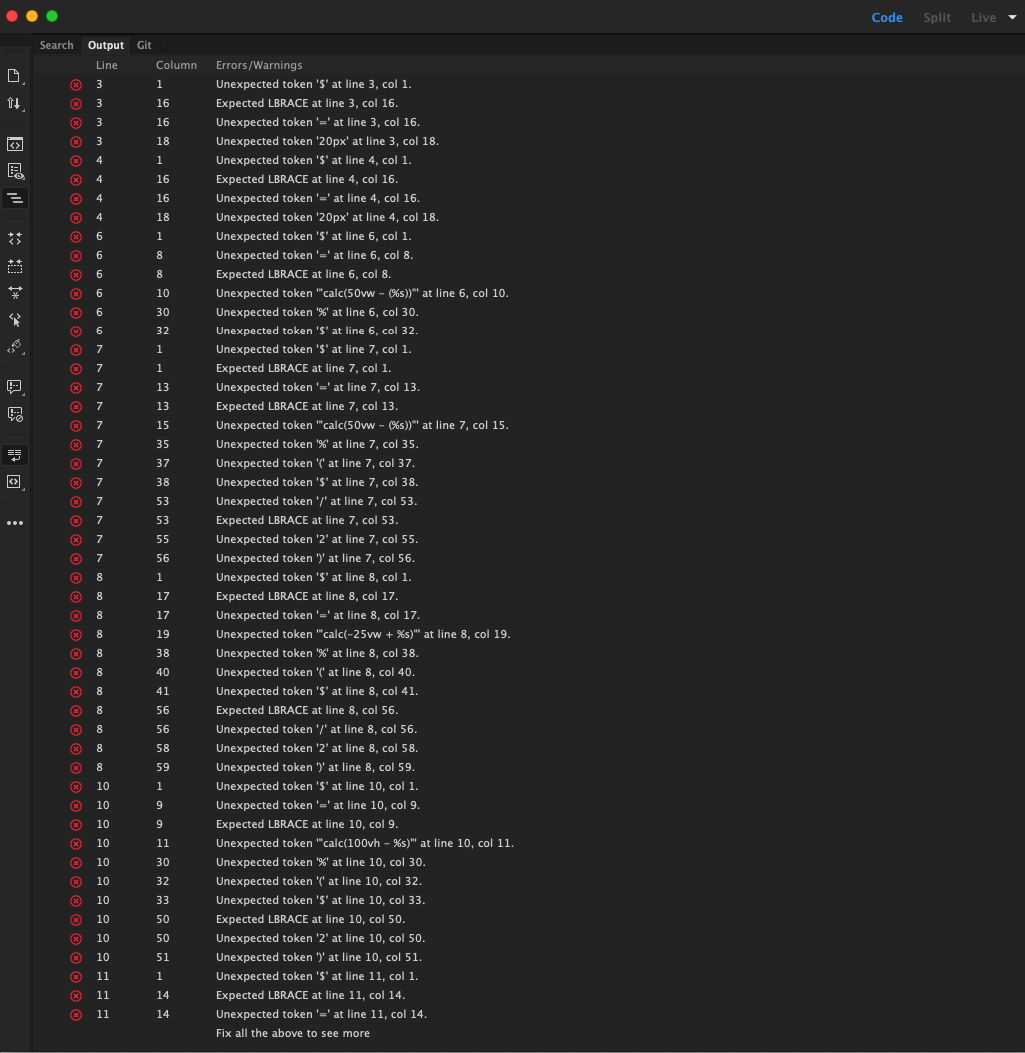Viewport: 1025px width, 1053px height.
Task: Click the Apply Comment bubble icon
Action: (13, 387)
